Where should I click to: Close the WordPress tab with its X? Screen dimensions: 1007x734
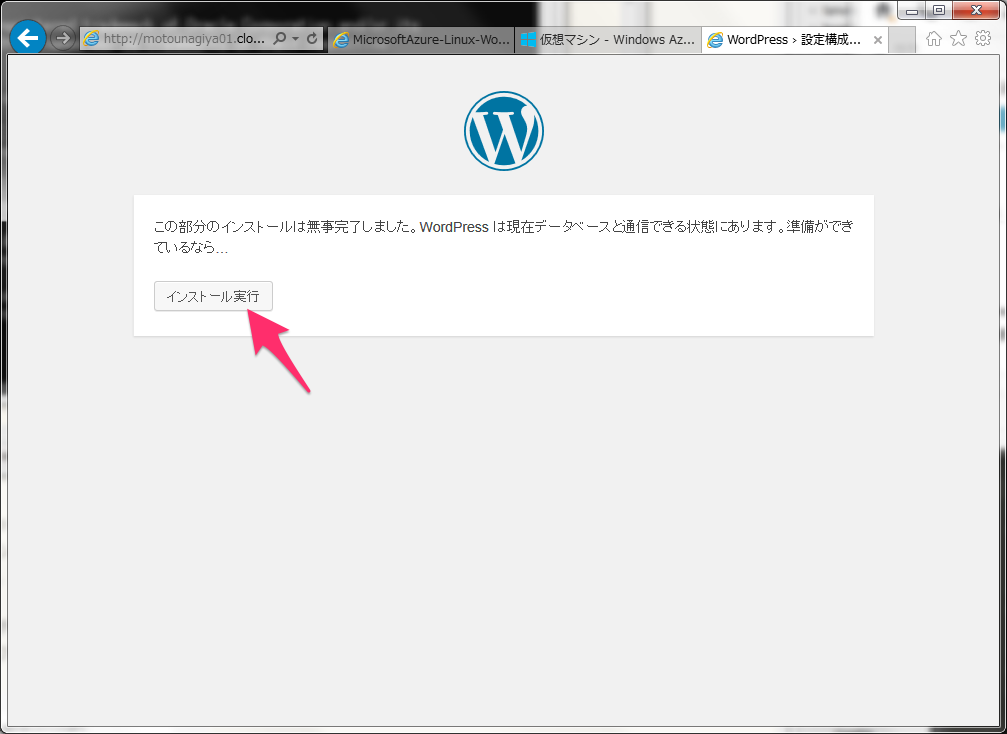point(878,40)
